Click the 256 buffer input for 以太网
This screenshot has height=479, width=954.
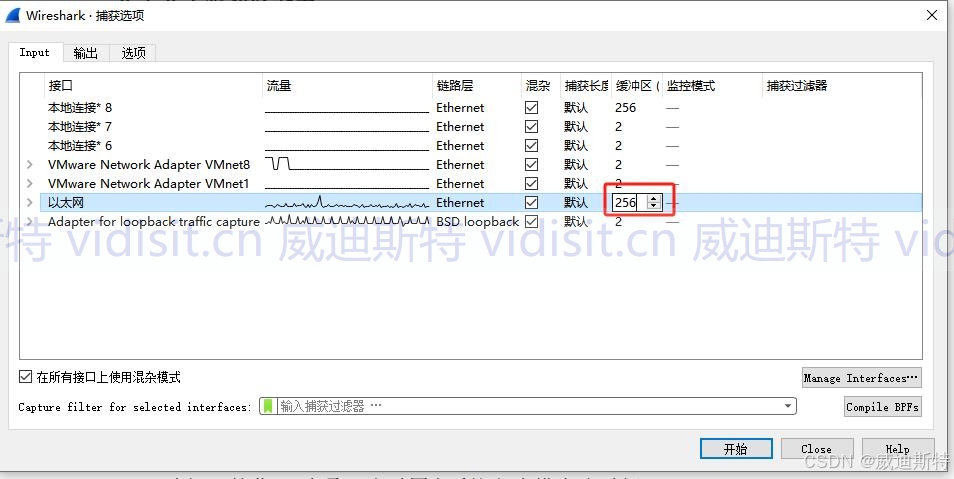[629, 202]
